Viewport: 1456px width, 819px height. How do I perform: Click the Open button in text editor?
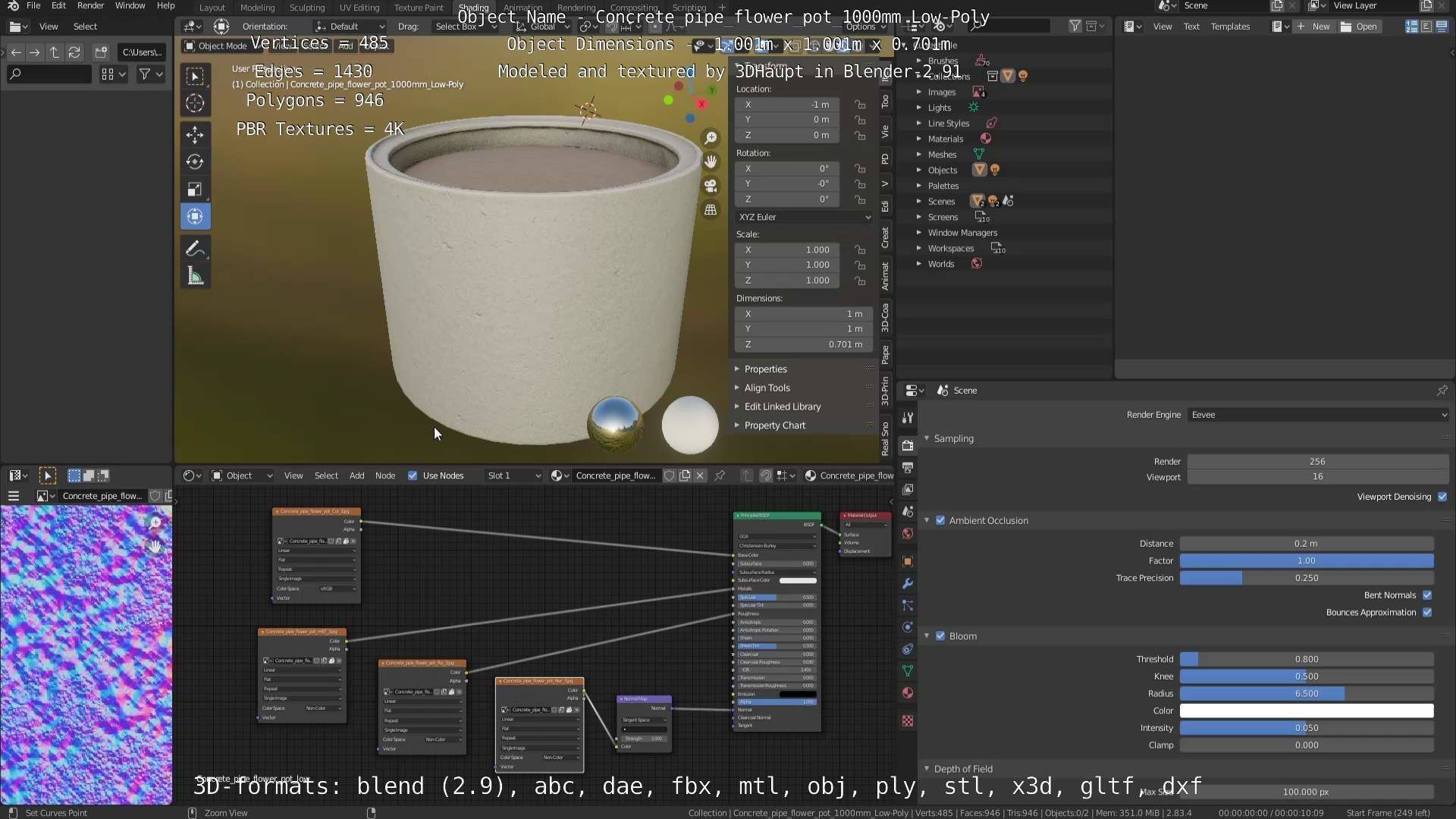[x=1359, y=27]
